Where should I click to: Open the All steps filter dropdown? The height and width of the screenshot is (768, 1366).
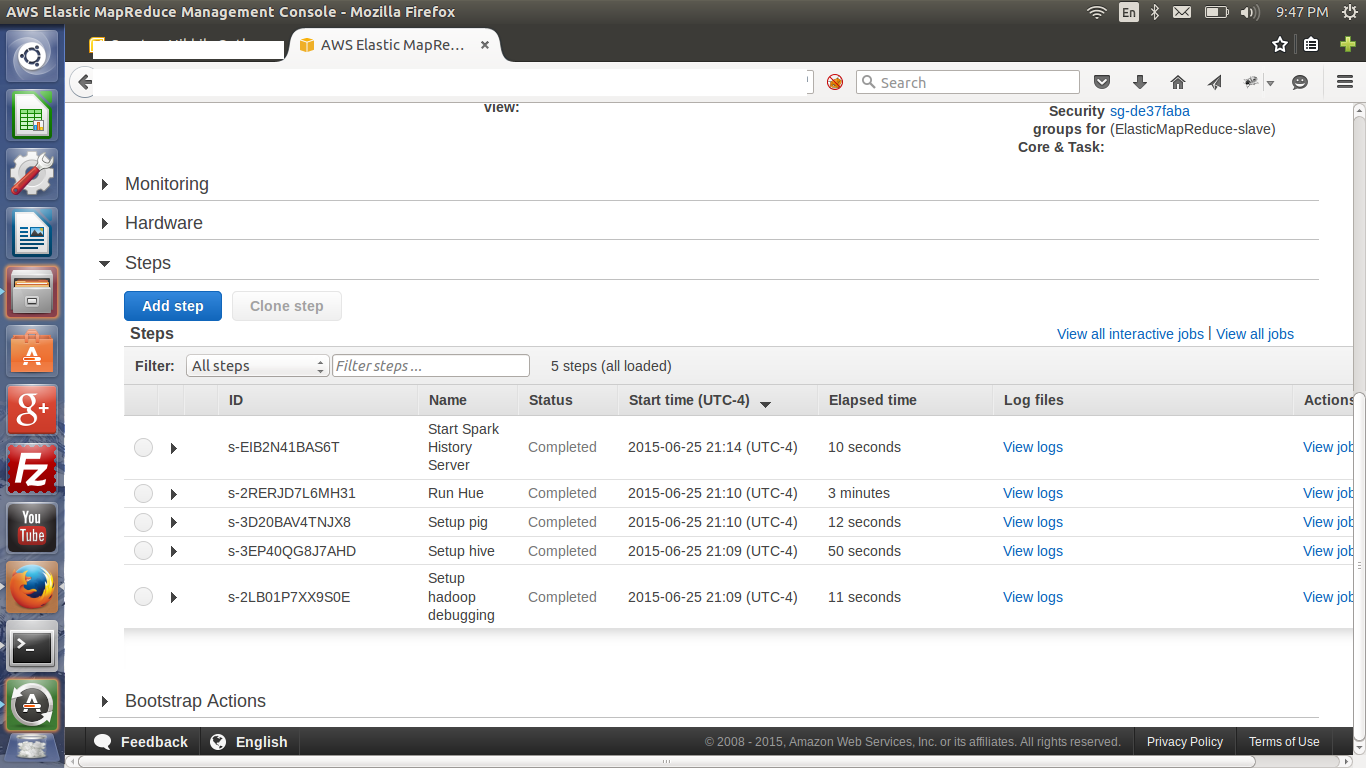pos(257,366)
